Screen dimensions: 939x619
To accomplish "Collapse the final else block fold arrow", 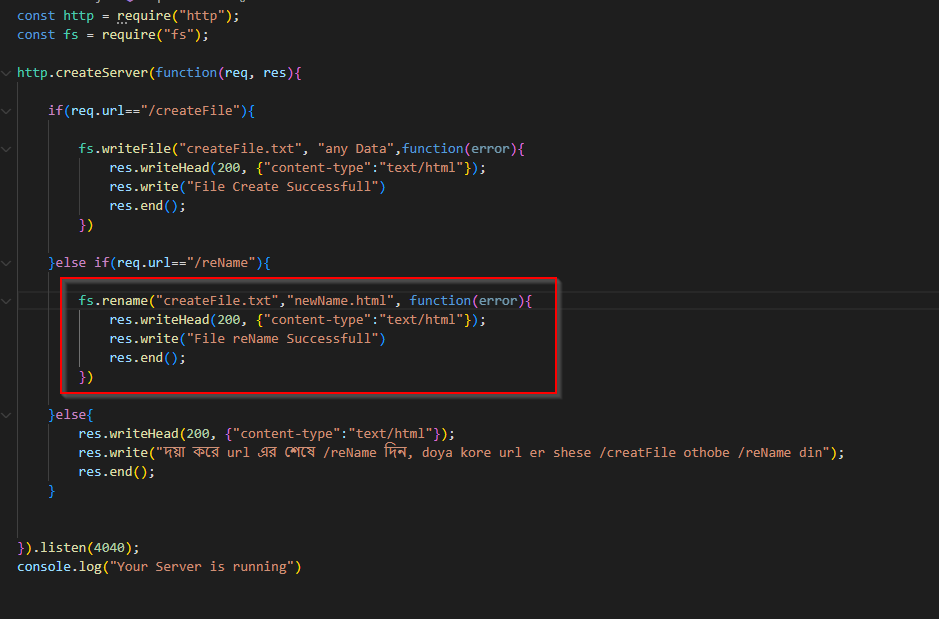I will [x=6, y=415].
